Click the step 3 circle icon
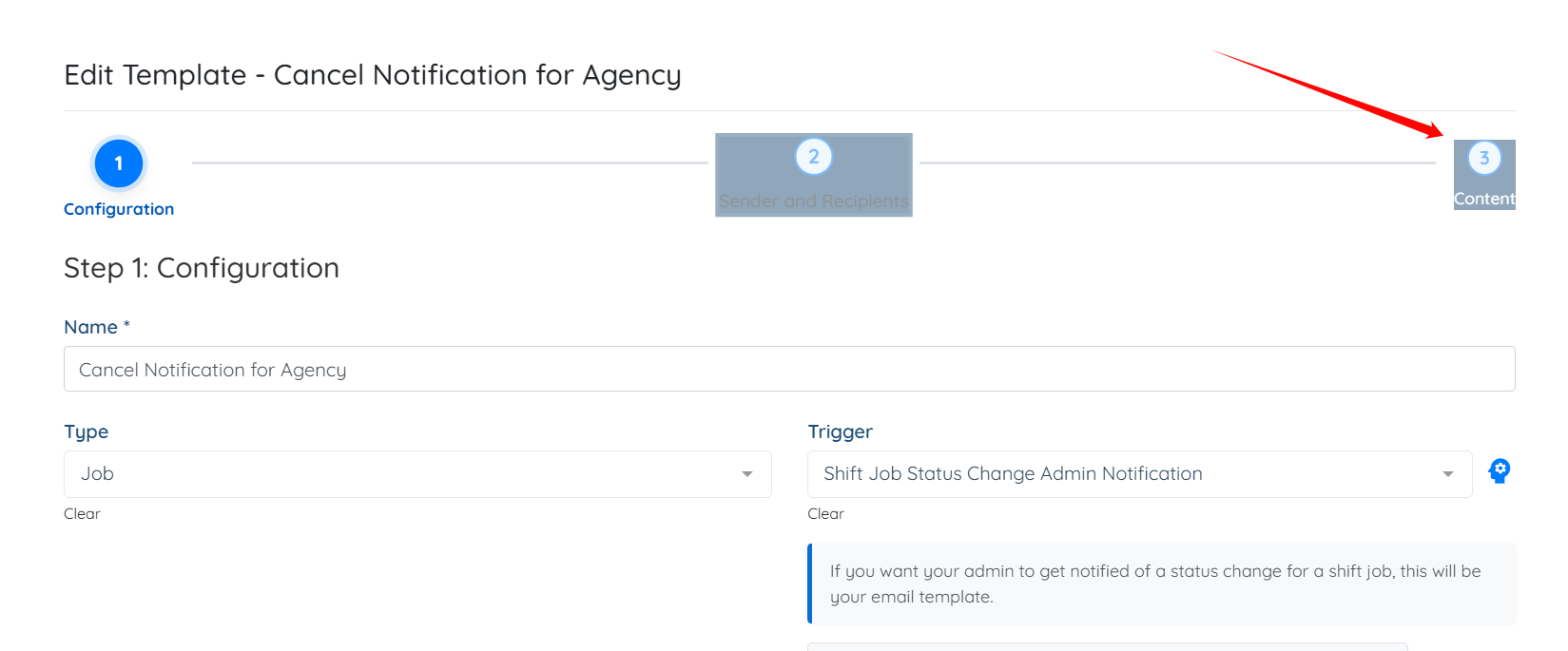The width and height of the screenshot is (1568, 651). [1484, 158]
